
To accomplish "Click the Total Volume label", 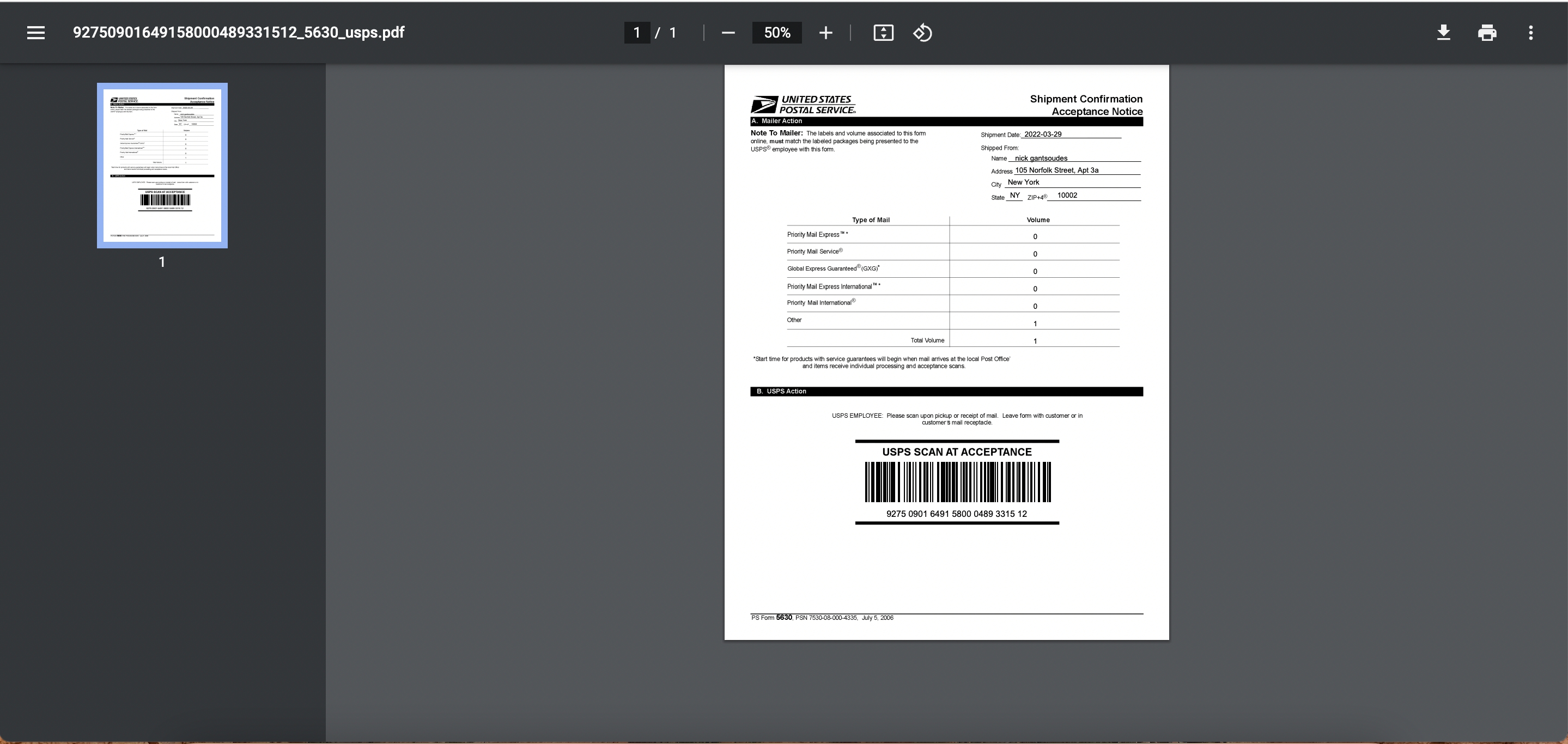I will (x=927, y=340).
